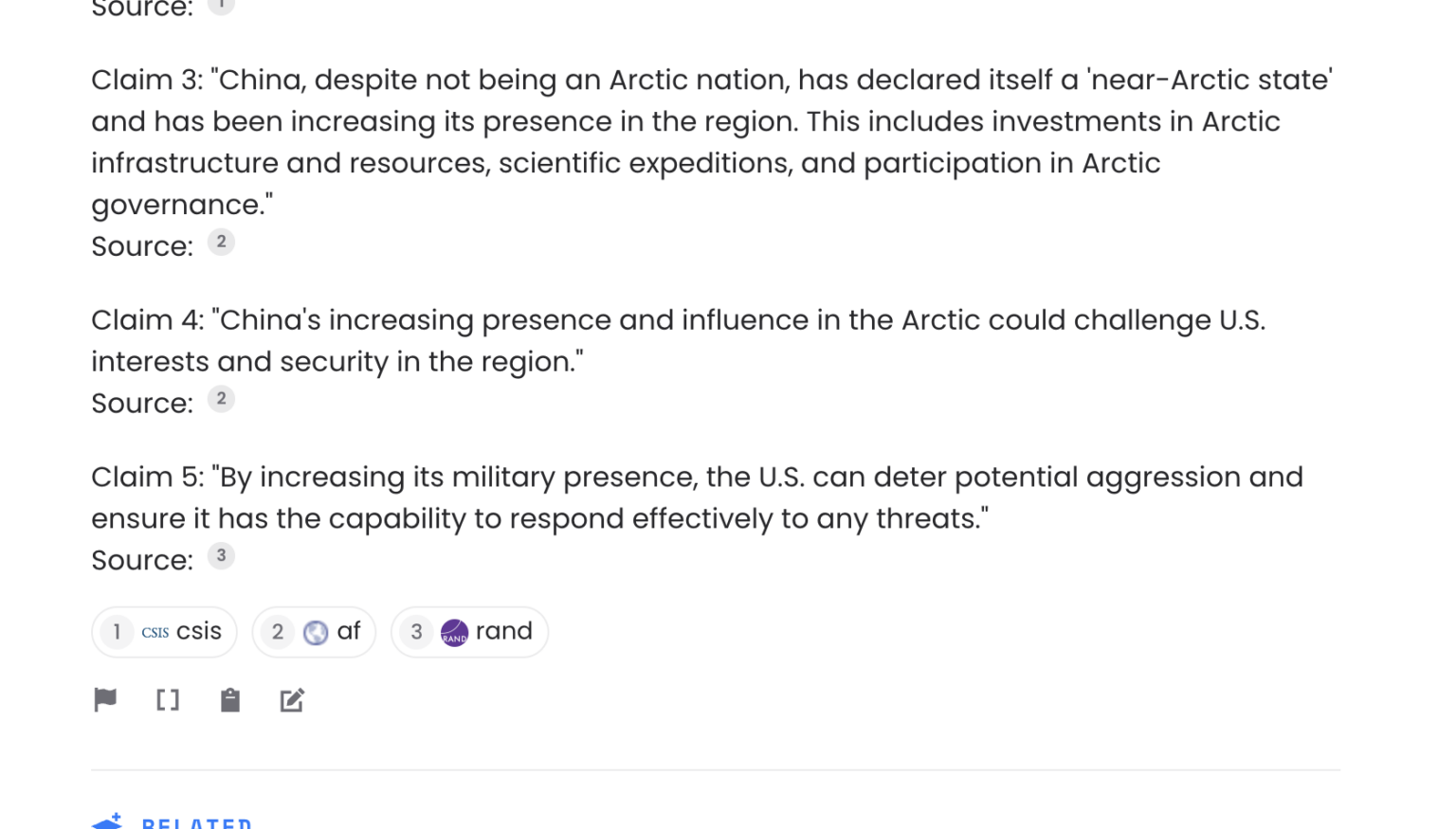
Task: Click citation badge 2 under Claim 3
Action: (x=221, y=243)
